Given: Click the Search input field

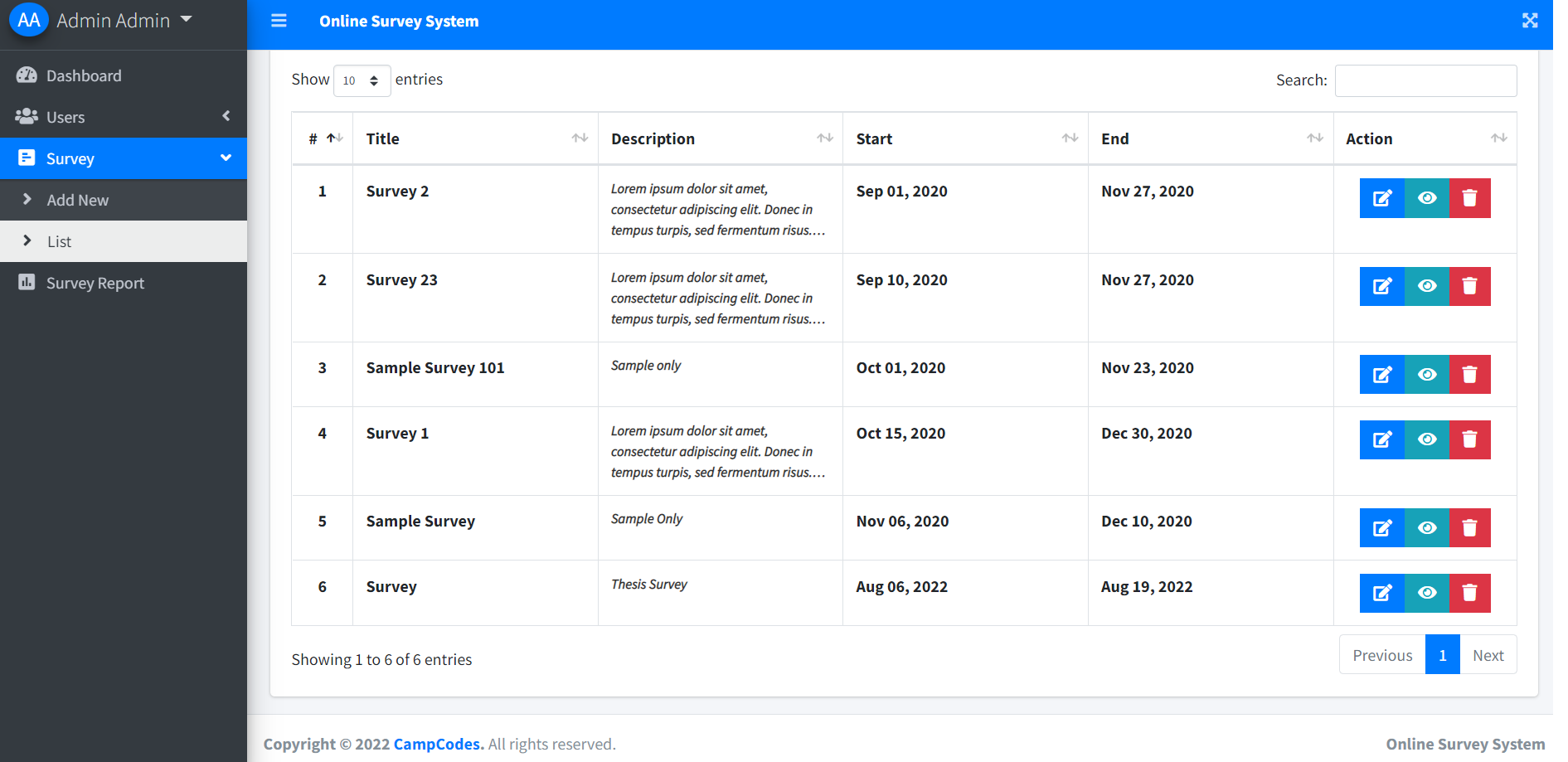Looking at the screenshot, I should point(1425,80).
